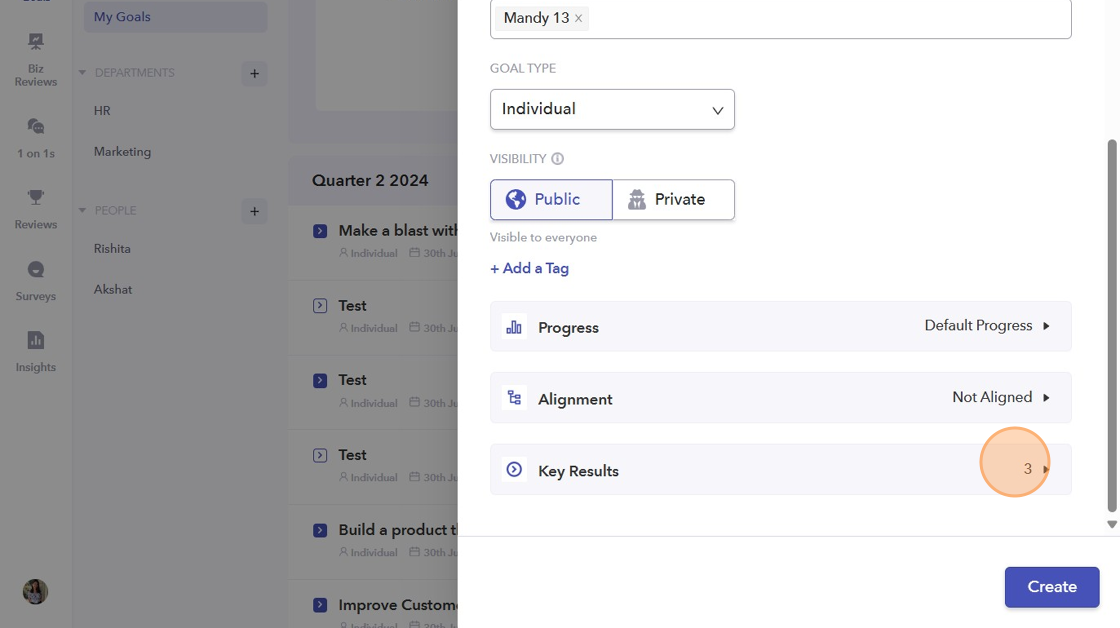Add a new person with plus icon
1120x628 pixels.
click(x=254, y=211)
